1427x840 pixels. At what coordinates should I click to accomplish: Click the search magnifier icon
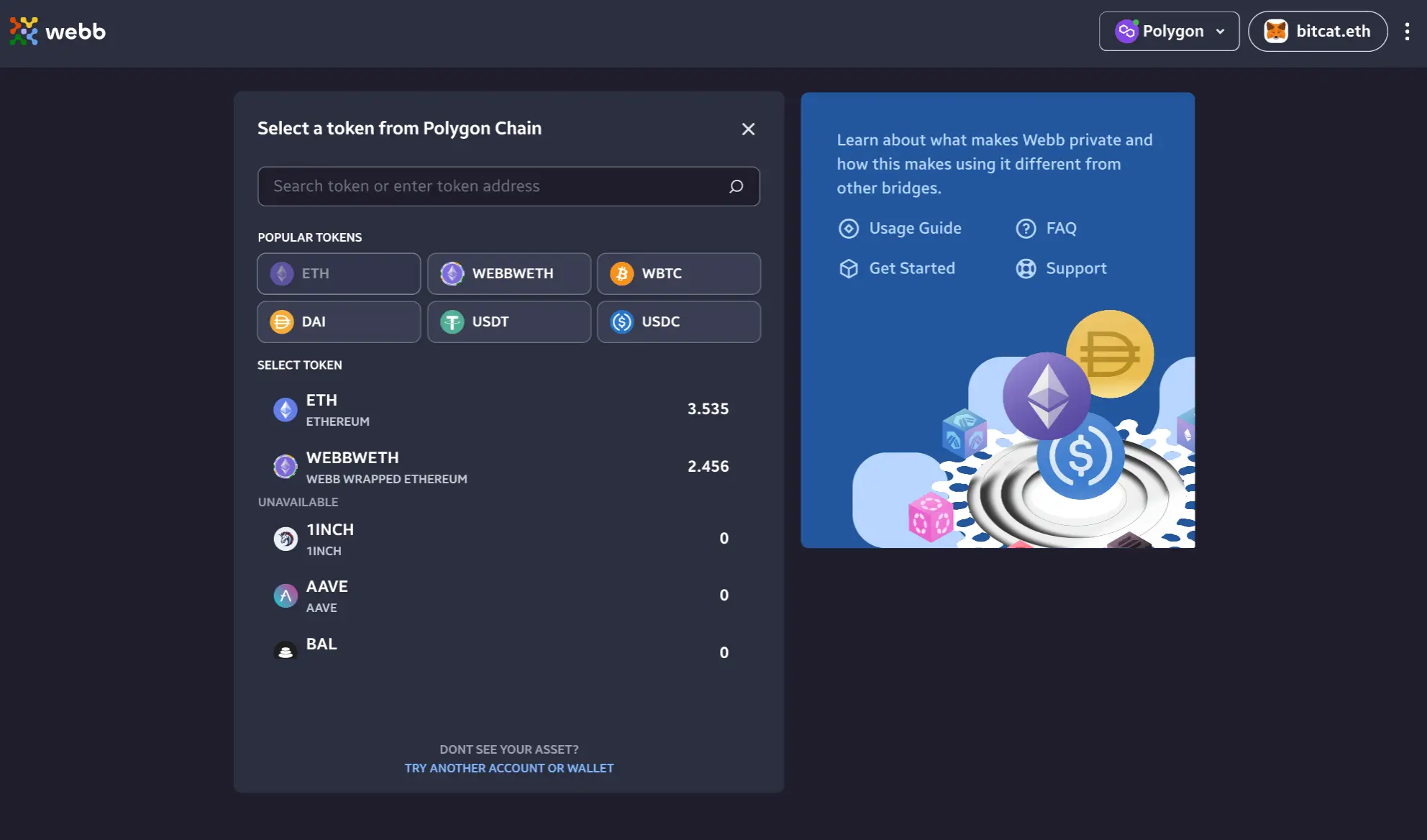click(736, 186)
